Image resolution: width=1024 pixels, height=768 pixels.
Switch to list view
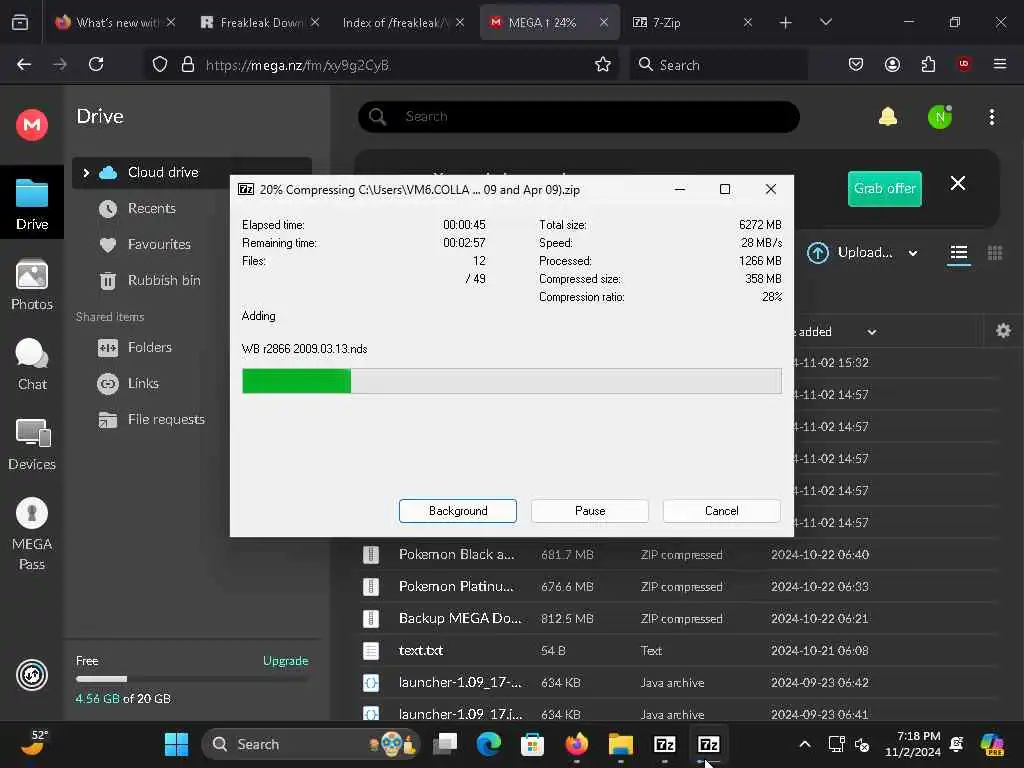(x=959, y=253)
